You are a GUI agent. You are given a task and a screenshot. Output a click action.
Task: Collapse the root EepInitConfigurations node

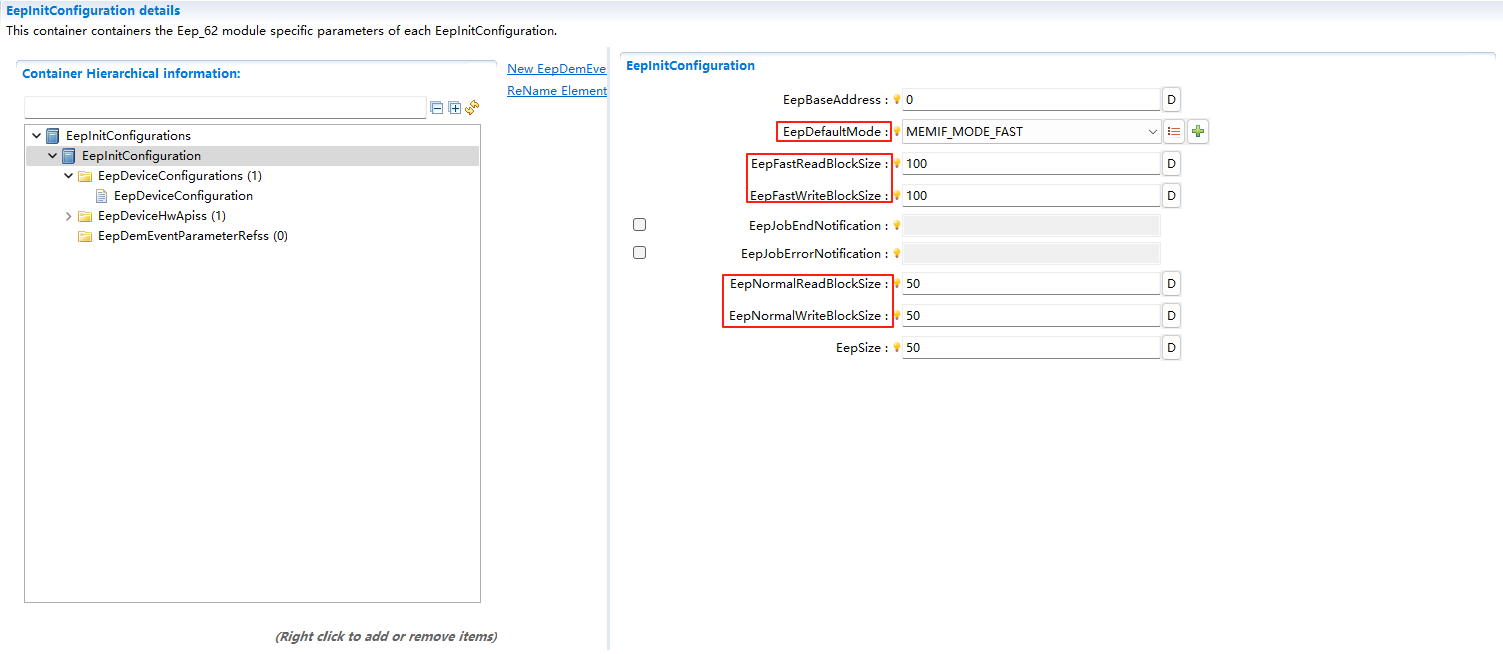coord(37,136)
